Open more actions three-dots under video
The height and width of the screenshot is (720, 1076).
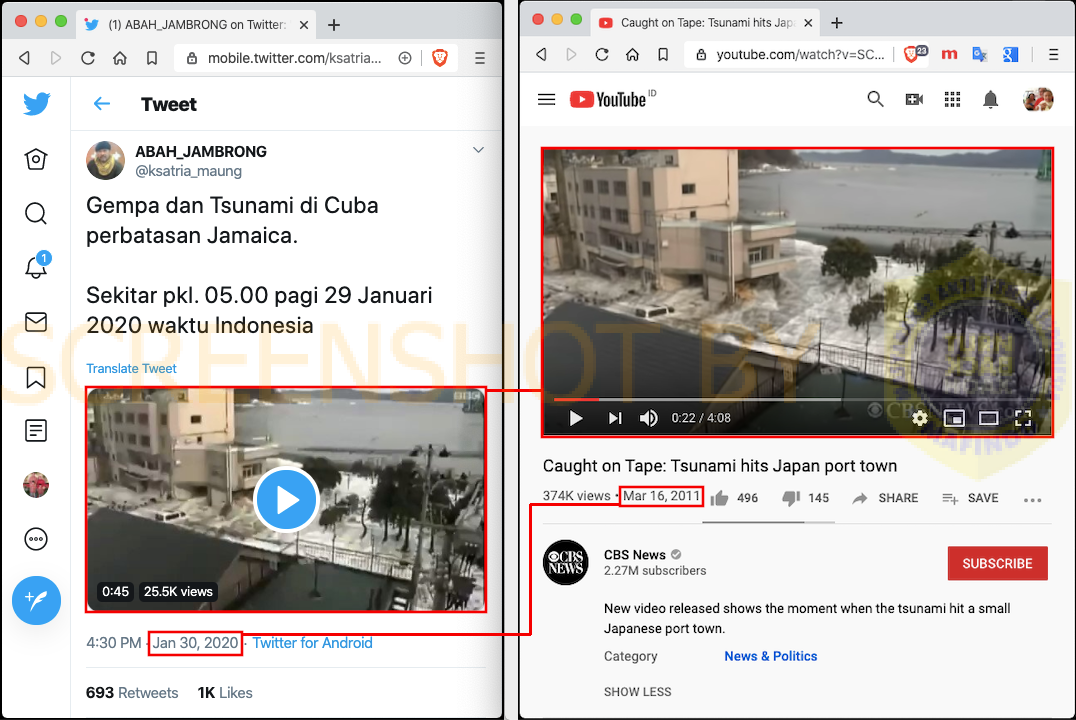[x=1032, y=500]
